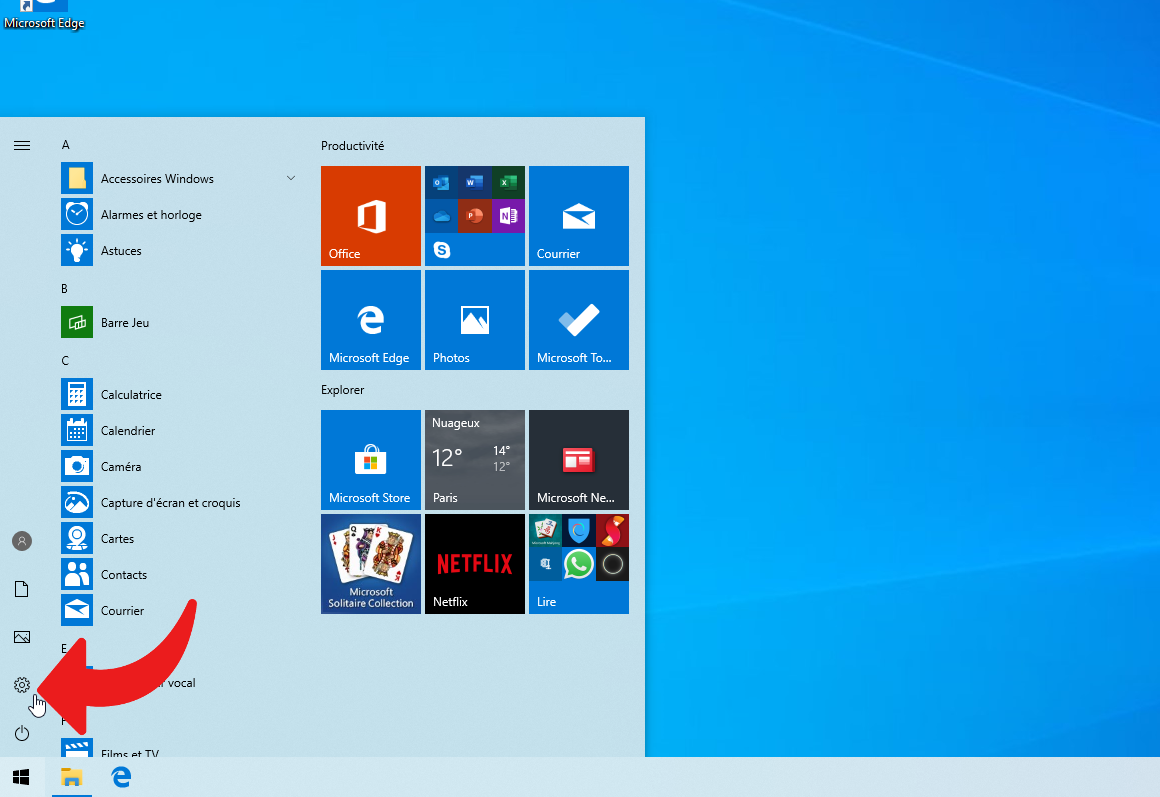Open Microsoft Edge from taskbar
The height and width of the screenshot is (797, 1160).
pyautogui.click(x=121, y=777)
